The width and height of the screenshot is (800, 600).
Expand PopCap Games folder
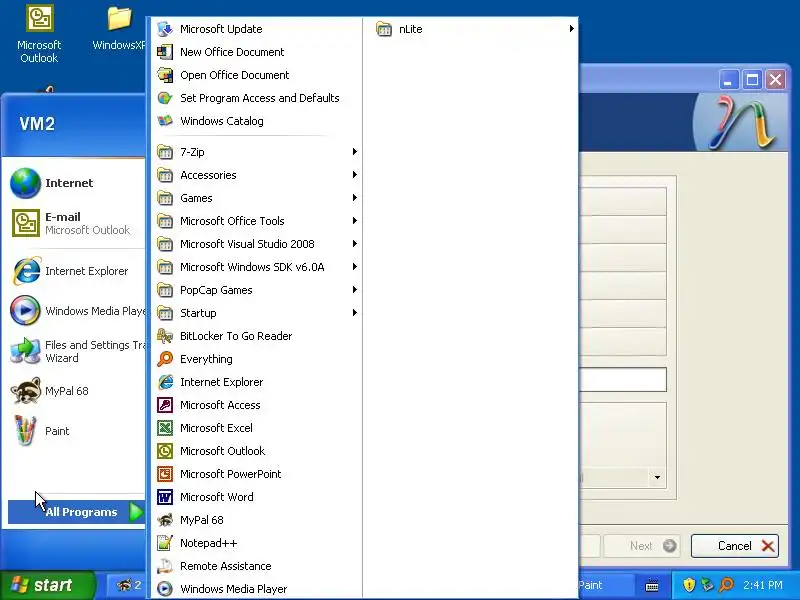[257, 289]
